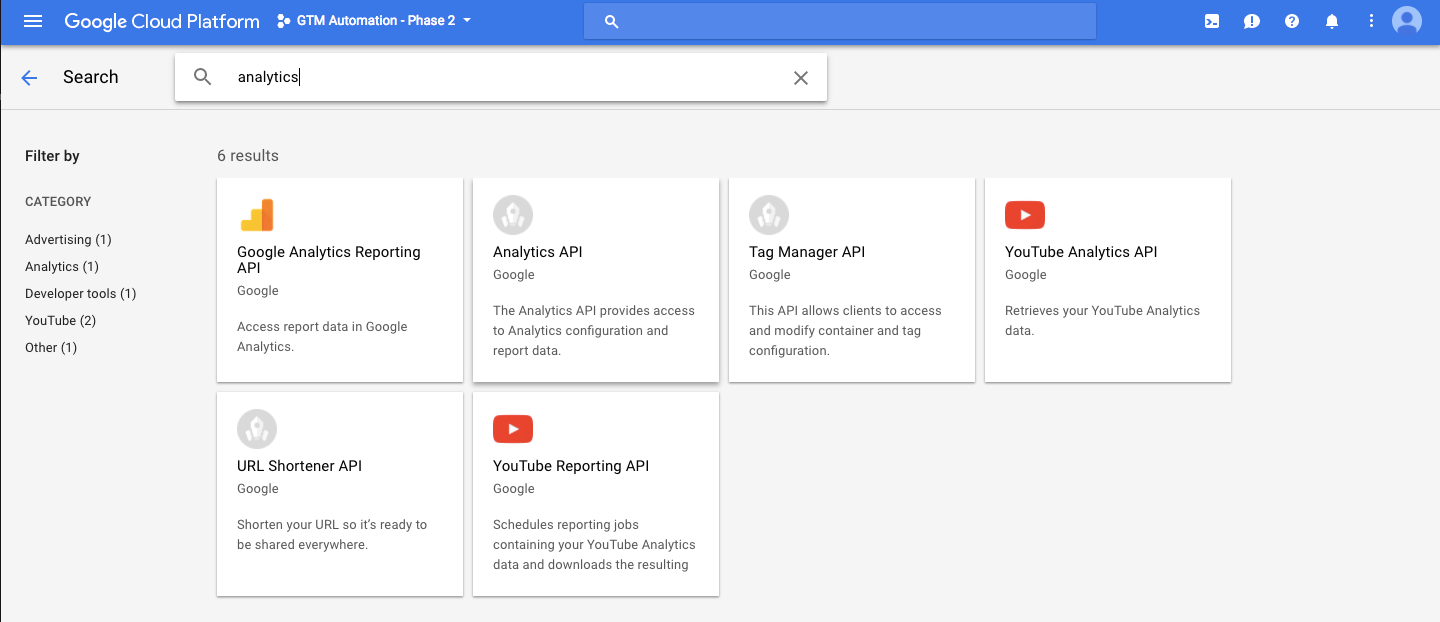
Task: Open the Tag Manager API card title
Action: [807, 252]
